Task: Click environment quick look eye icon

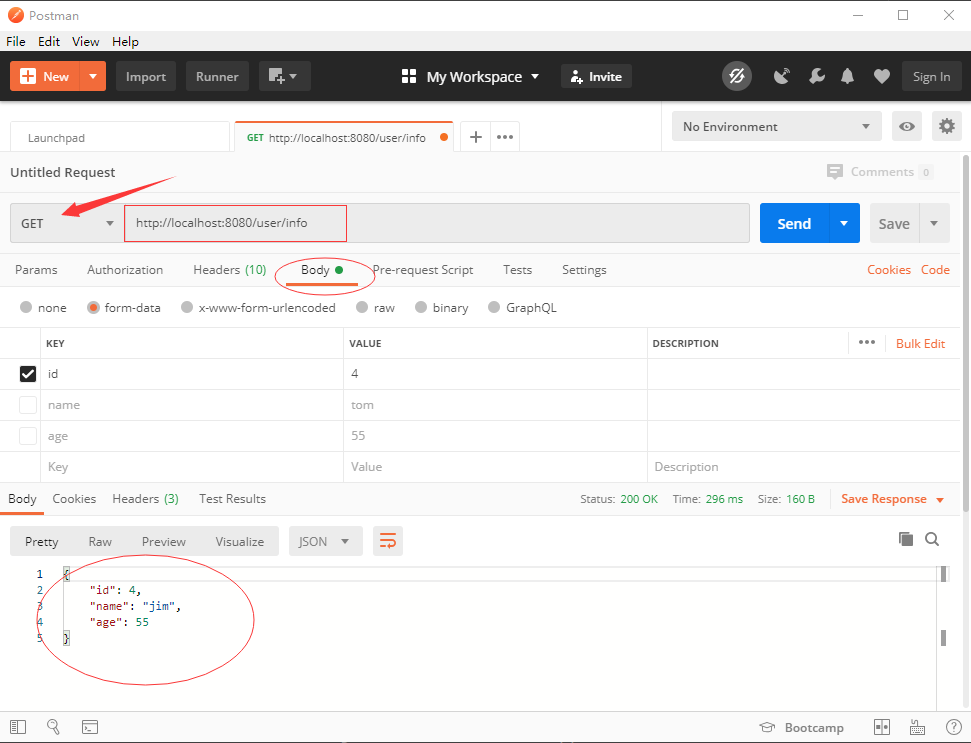Action: [907, 126]
